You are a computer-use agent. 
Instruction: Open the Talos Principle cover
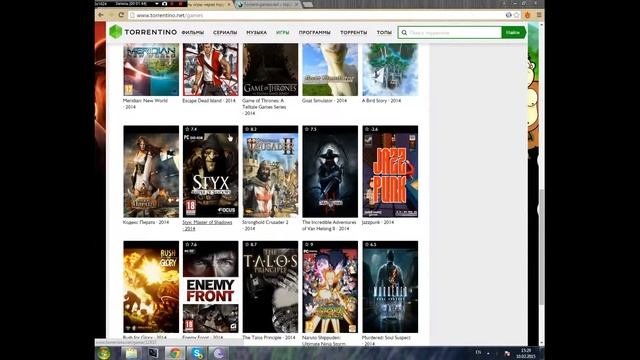270,287
